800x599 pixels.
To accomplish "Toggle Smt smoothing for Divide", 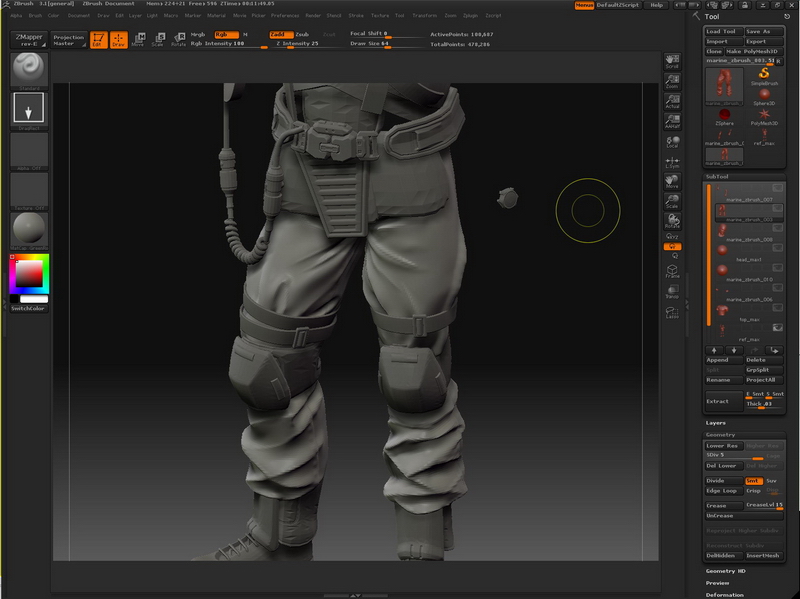I will pos(754,481).
